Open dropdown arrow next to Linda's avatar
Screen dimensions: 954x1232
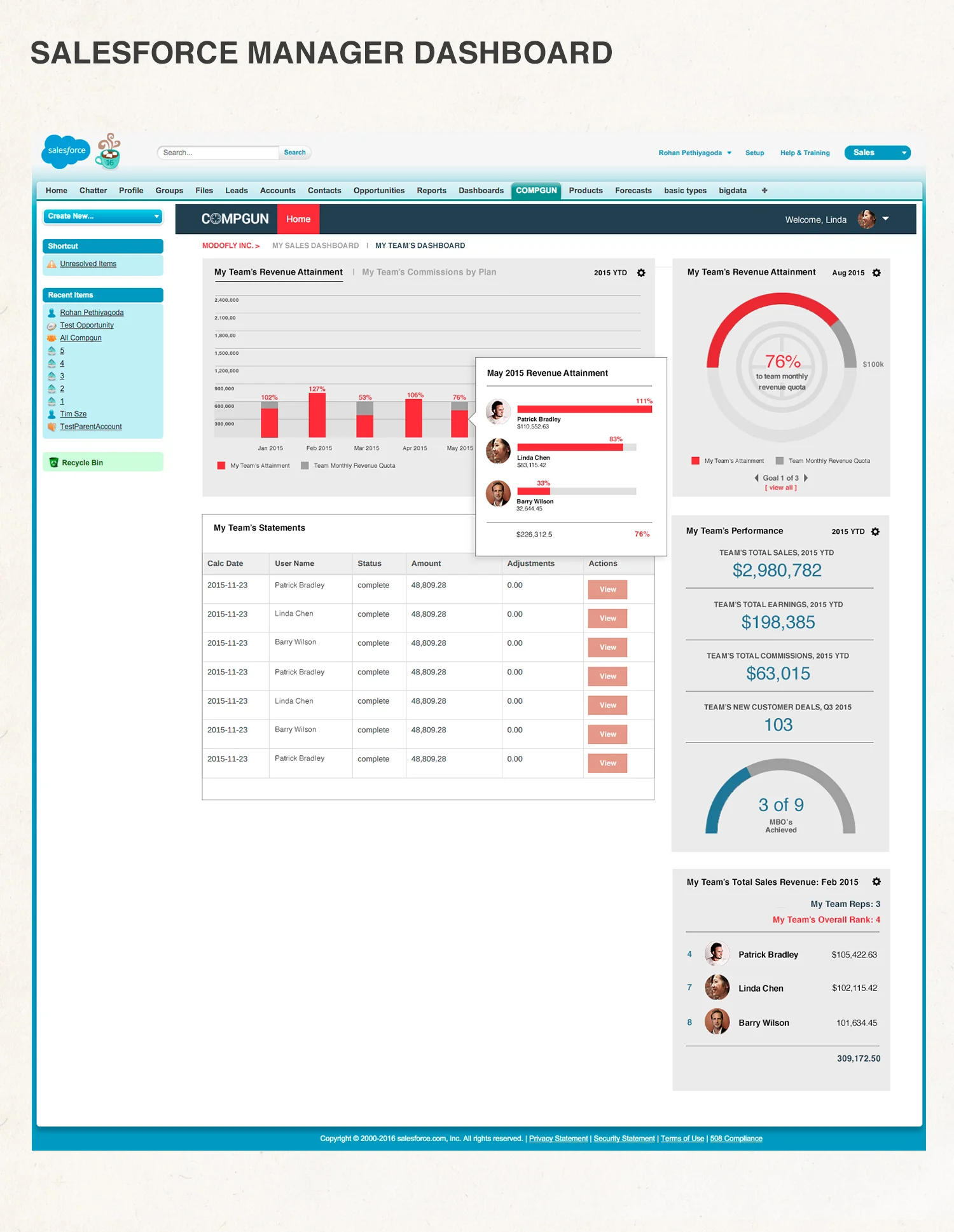885,219
